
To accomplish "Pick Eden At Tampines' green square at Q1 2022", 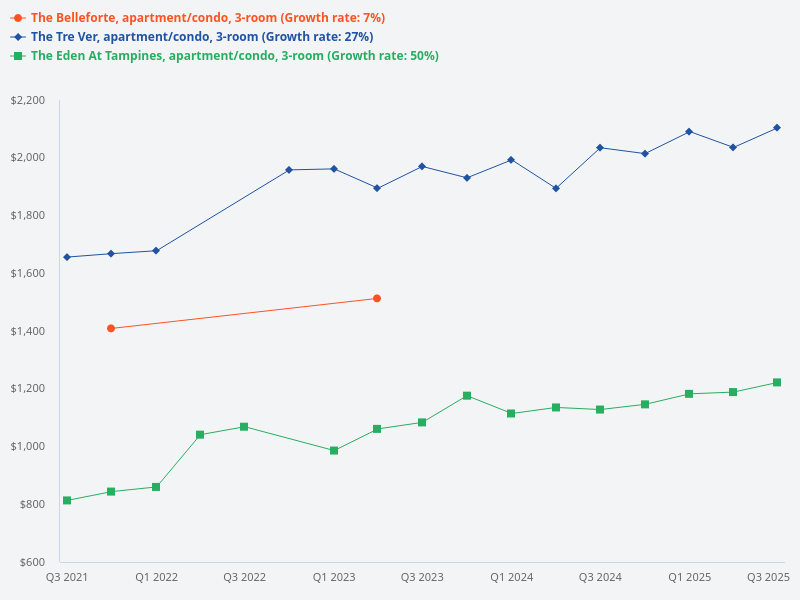I will click(156, 487).
